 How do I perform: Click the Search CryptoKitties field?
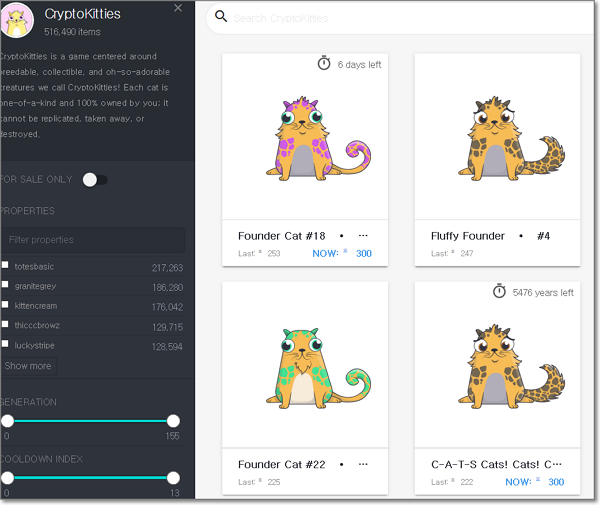400,18
